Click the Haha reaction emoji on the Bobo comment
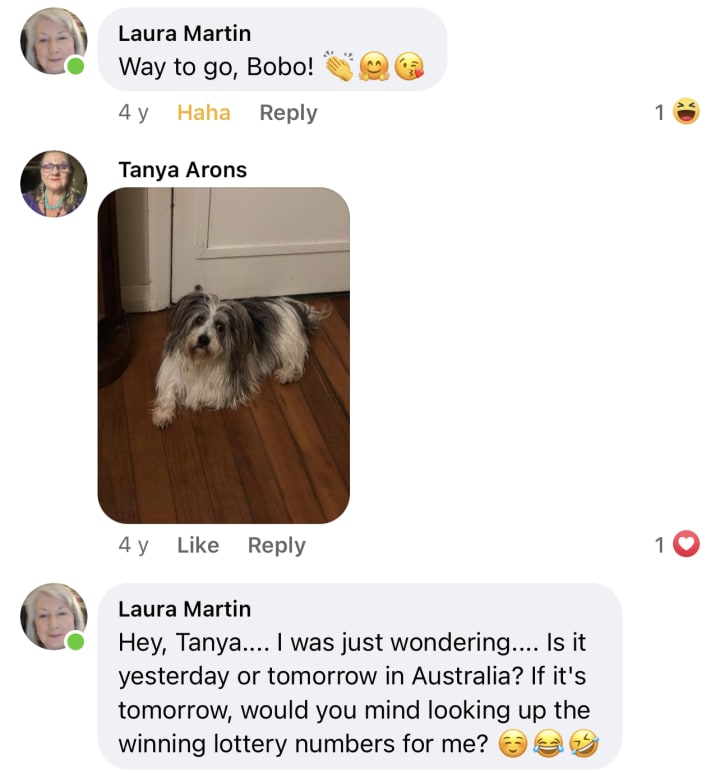 [686, 111]
